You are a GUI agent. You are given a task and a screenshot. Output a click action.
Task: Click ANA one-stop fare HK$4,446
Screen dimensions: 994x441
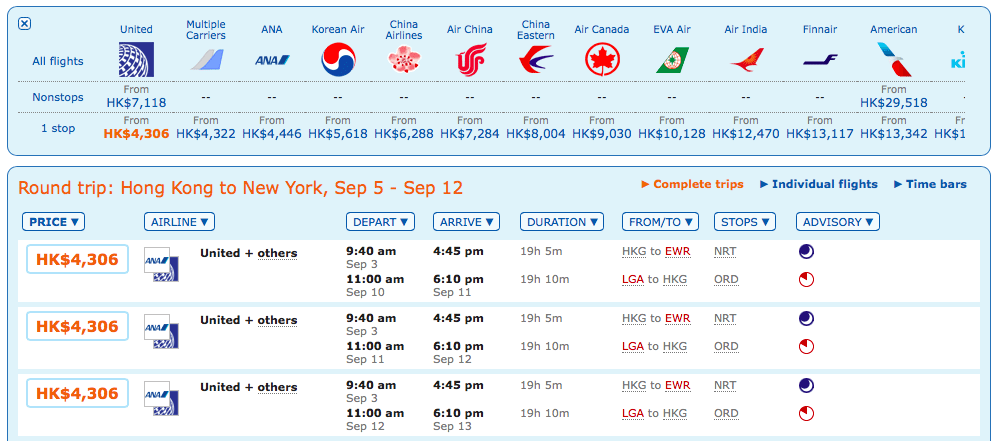click(x=272, y=133)
